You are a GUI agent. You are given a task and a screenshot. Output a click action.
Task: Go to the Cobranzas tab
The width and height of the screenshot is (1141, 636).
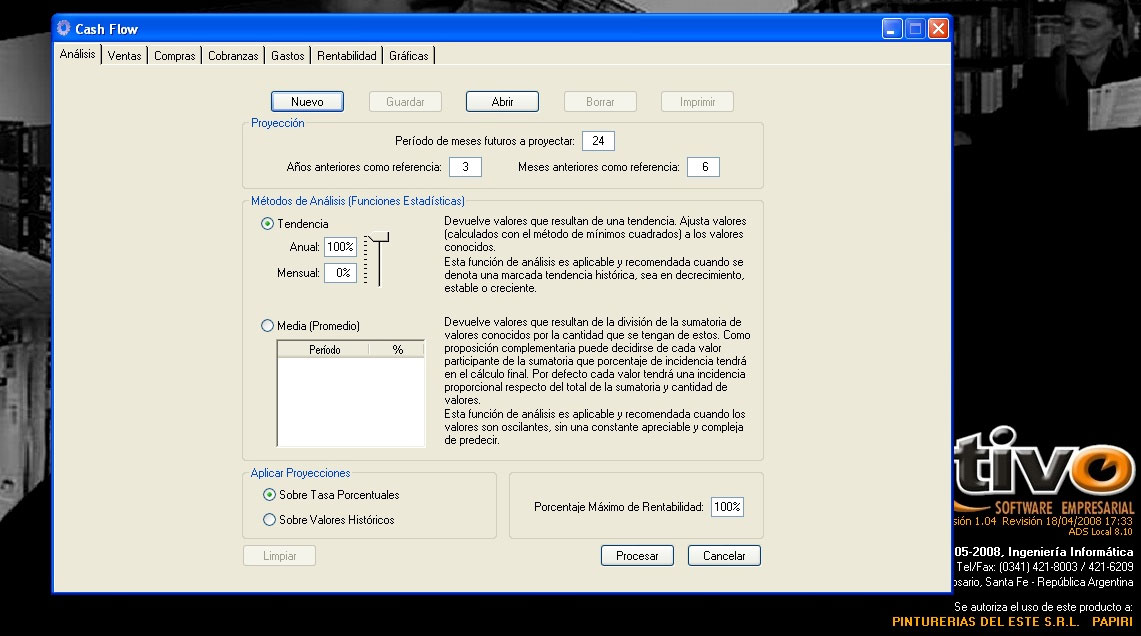(233, 56)
